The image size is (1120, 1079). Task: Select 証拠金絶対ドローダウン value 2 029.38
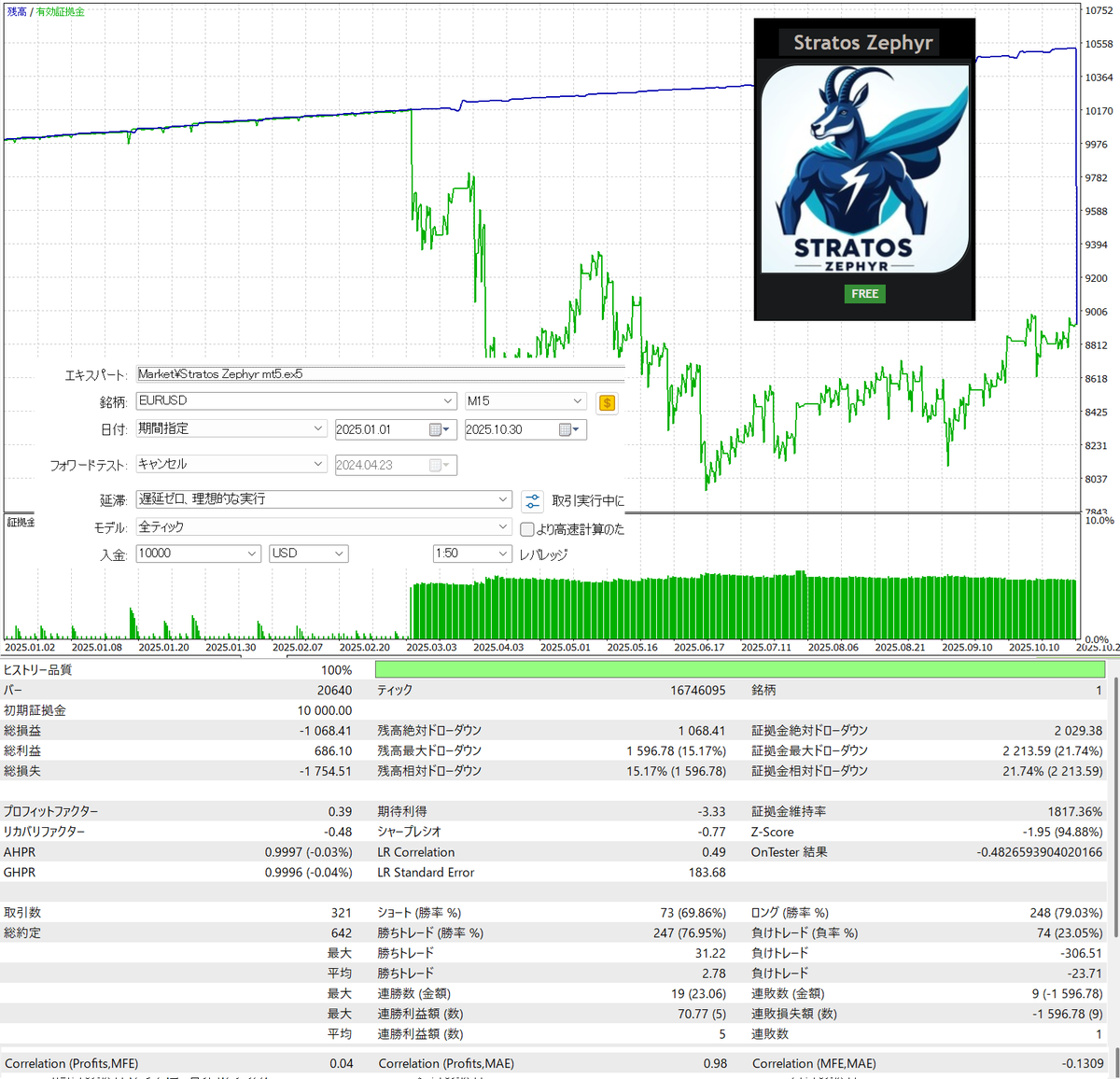[1078, 731]
